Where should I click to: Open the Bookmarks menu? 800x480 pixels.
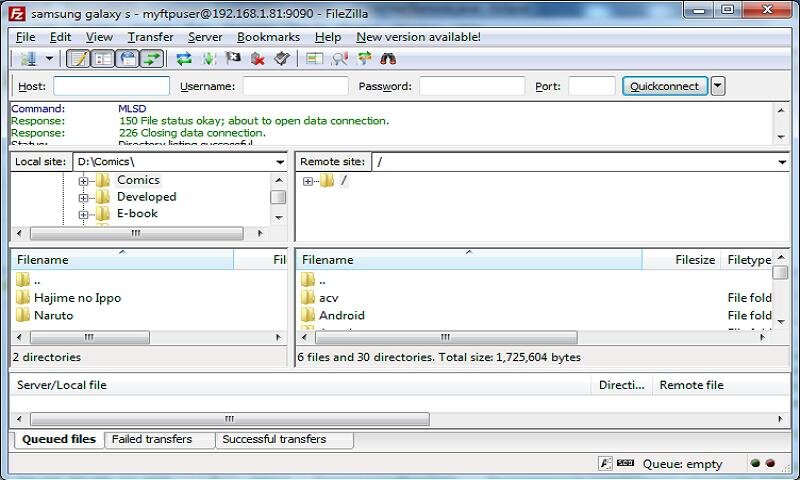[268, 37]
